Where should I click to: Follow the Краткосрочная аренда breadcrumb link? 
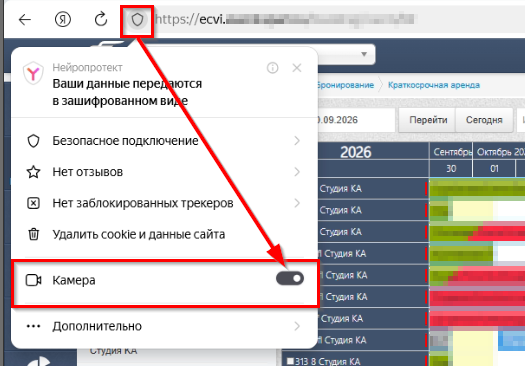[434, 85]
